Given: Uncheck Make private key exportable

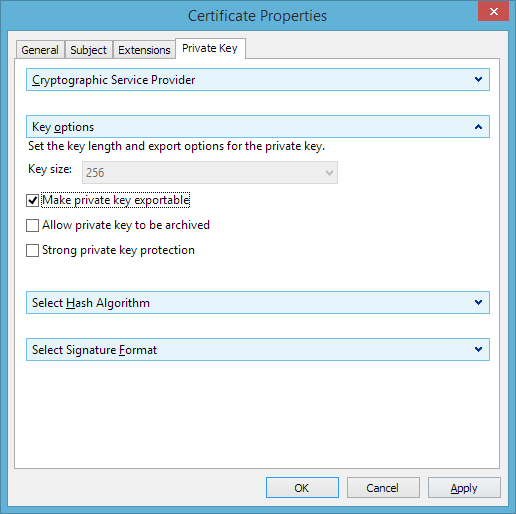Looking at the screenshot, I should (x=32, y=200).
